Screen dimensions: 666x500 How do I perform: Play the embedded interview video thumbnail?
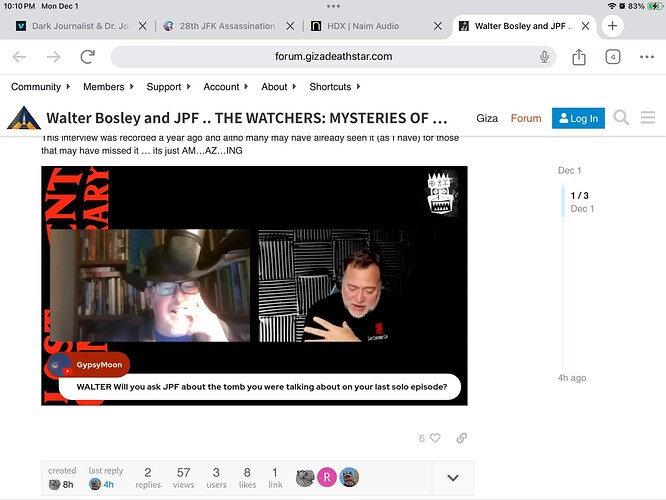(254, 286)
